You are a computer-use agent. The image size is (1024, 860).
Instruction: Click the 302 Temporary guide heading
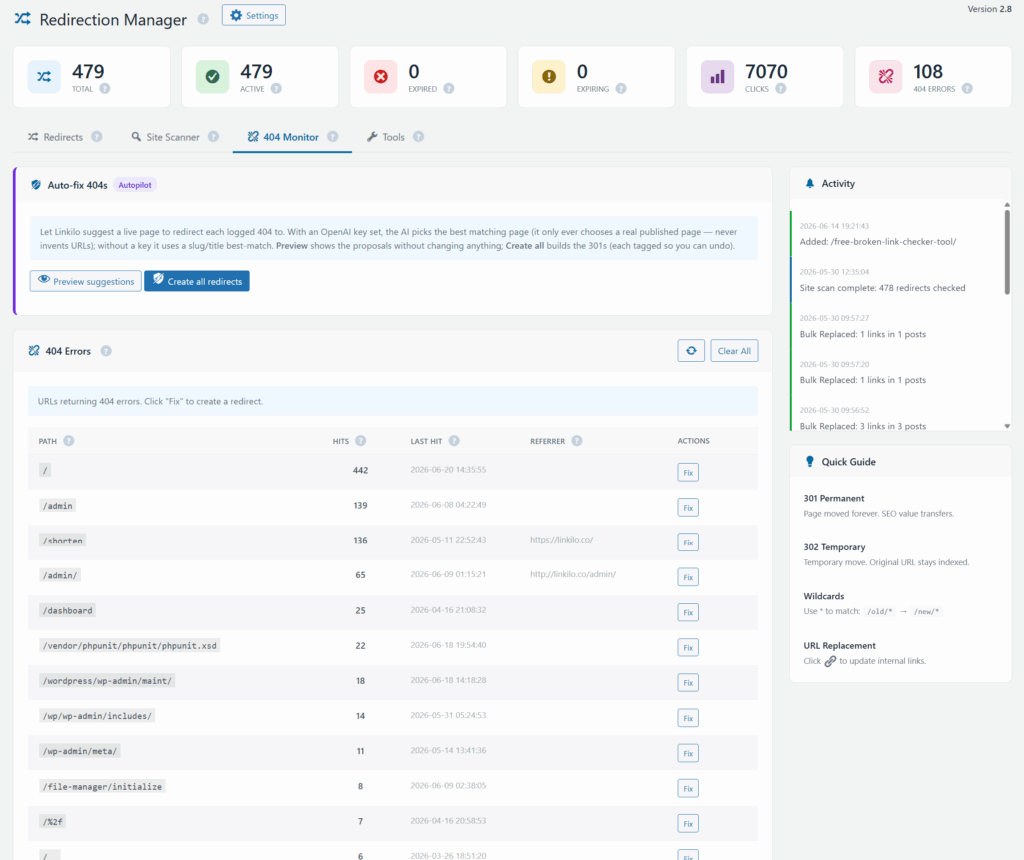coord(834,547)
